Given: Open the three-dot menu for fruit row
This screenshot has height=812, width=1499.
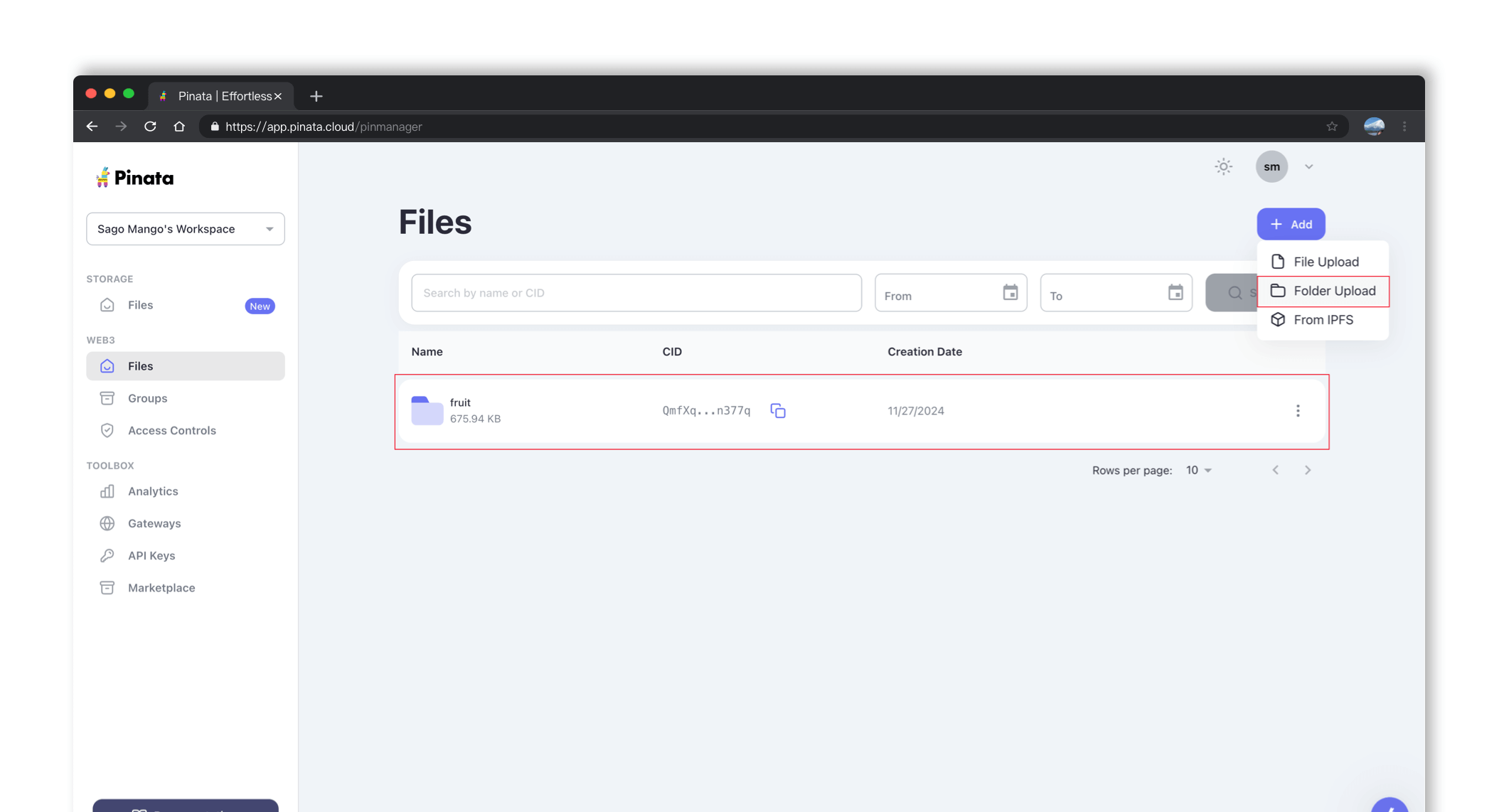Looking at the screenshot, I should click(x=1298, y=411).
